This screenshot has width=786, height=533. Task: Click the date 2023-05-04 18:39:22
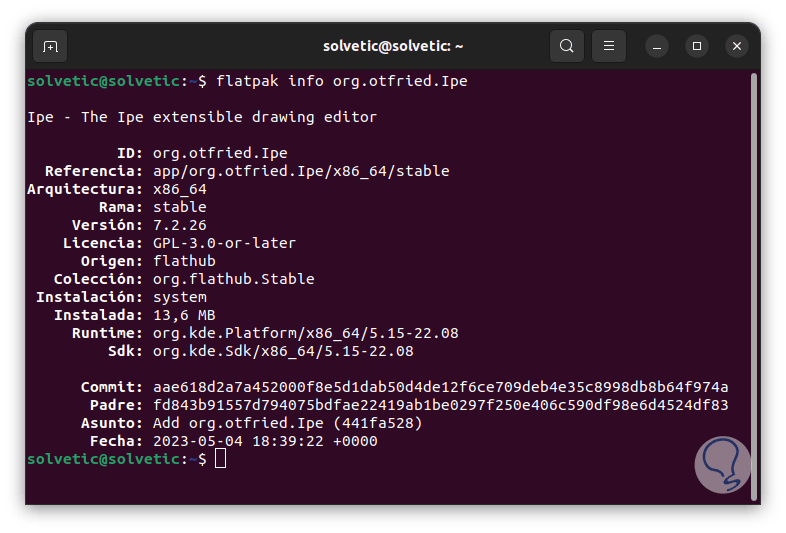[265, 441]
